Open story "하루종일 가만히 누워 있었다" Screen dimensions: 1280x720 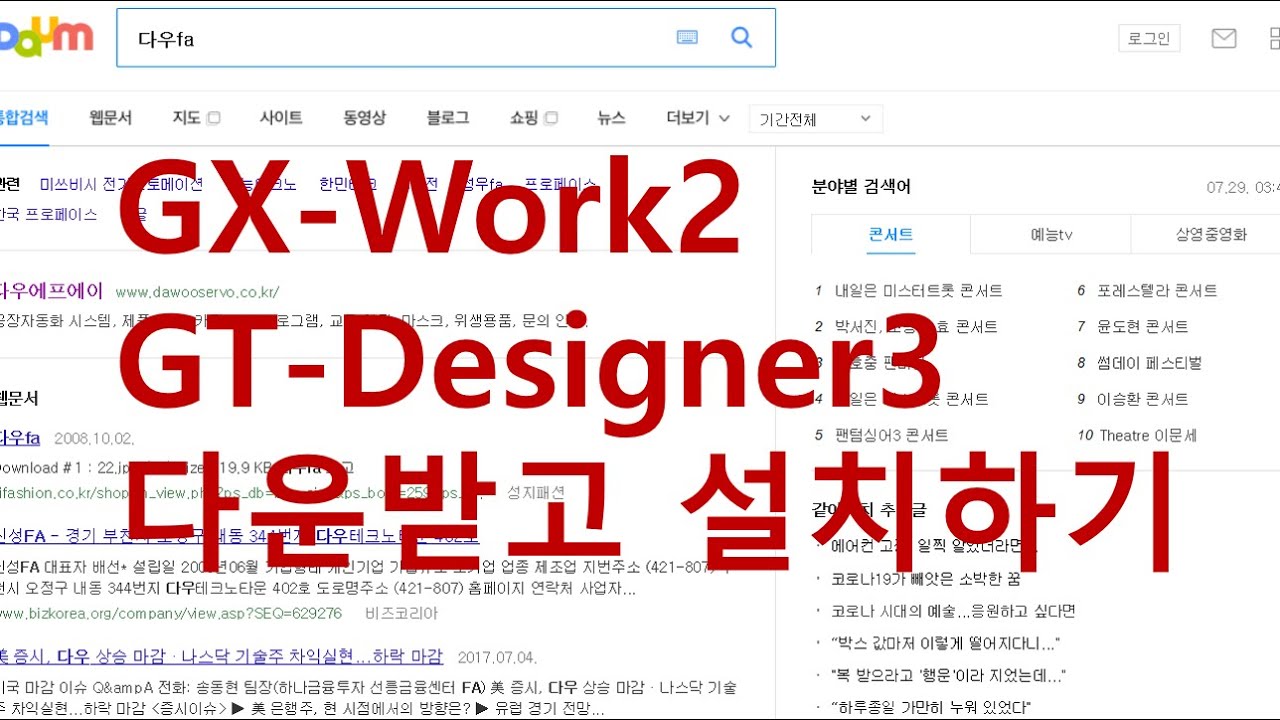coord(931,707)
